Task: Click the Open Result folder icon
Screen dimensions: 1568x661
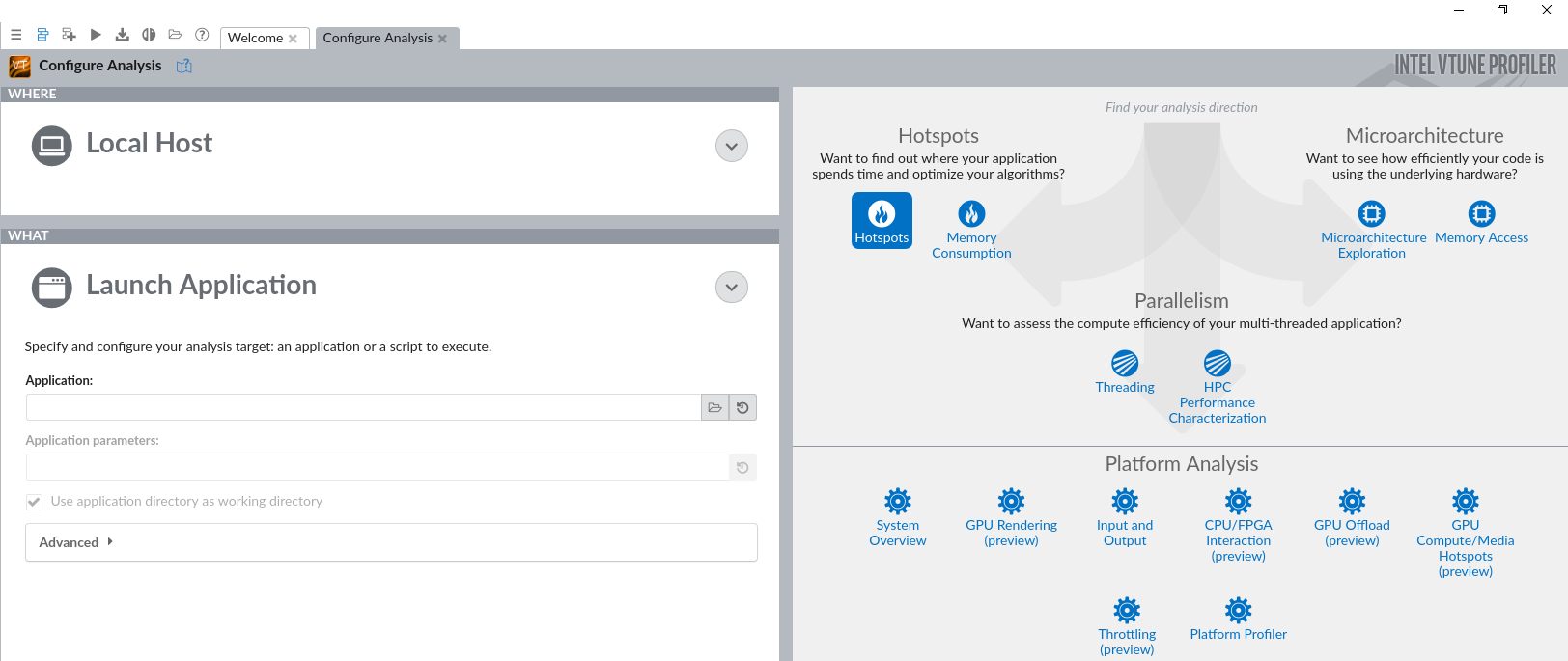Action: click(175, 35)
